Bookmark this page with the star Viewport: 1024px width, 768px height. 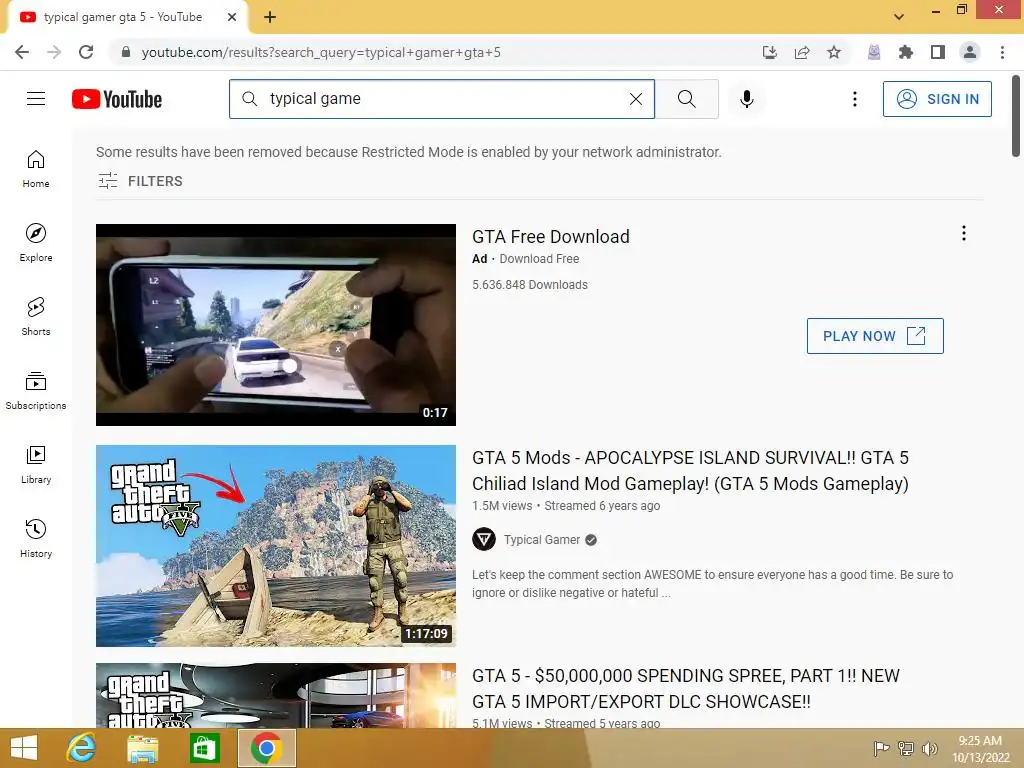(x=834, y=52)
